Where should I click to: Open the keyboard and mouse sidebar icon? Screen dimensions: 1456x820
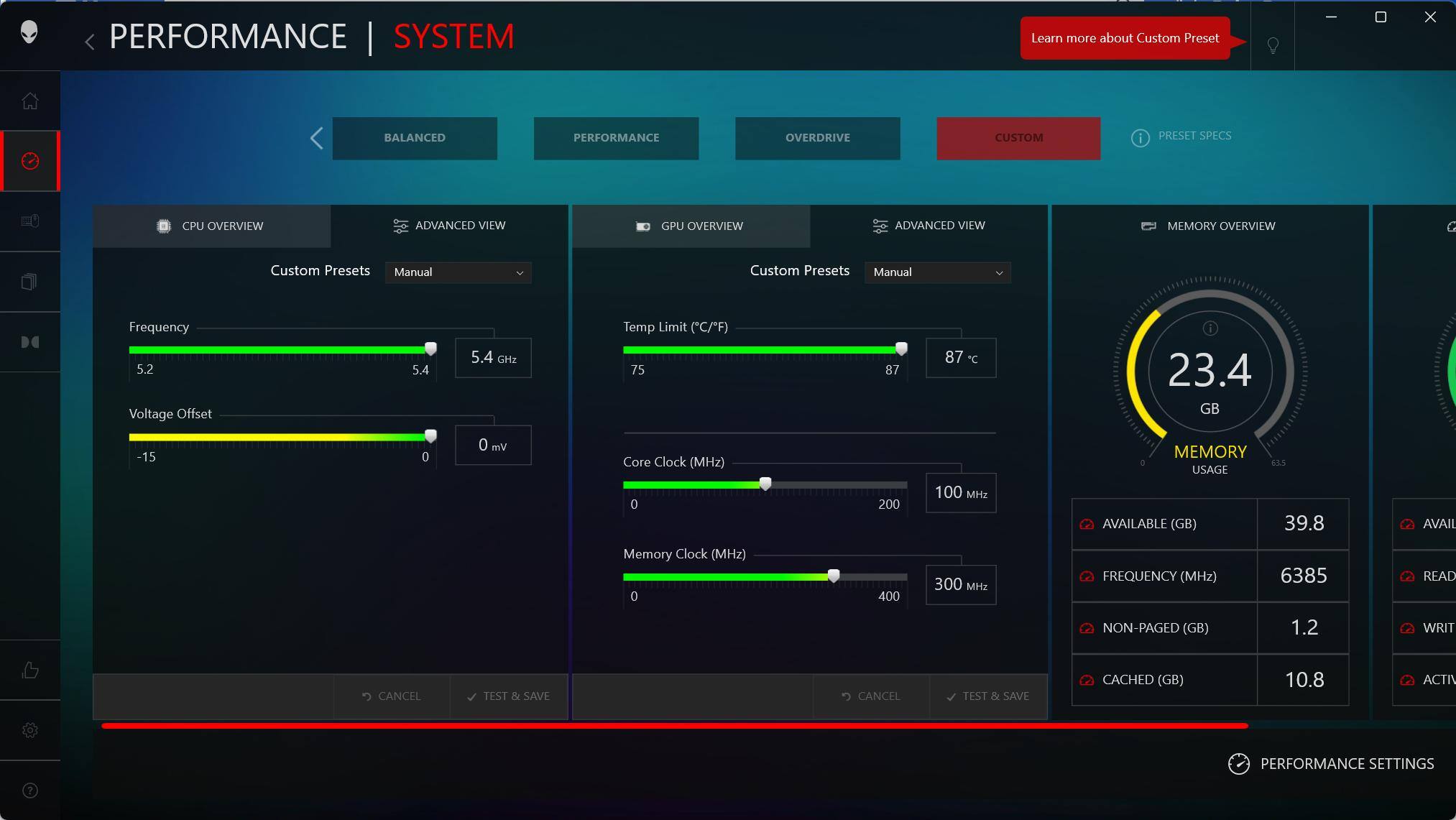point(29,221)
